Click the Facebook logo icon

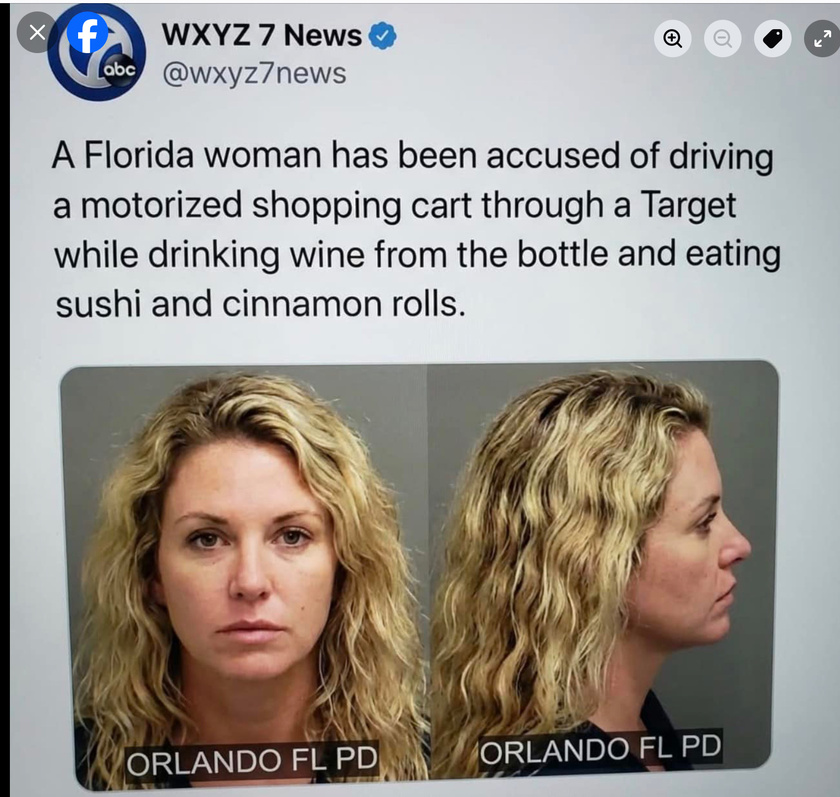pos(88,34)
